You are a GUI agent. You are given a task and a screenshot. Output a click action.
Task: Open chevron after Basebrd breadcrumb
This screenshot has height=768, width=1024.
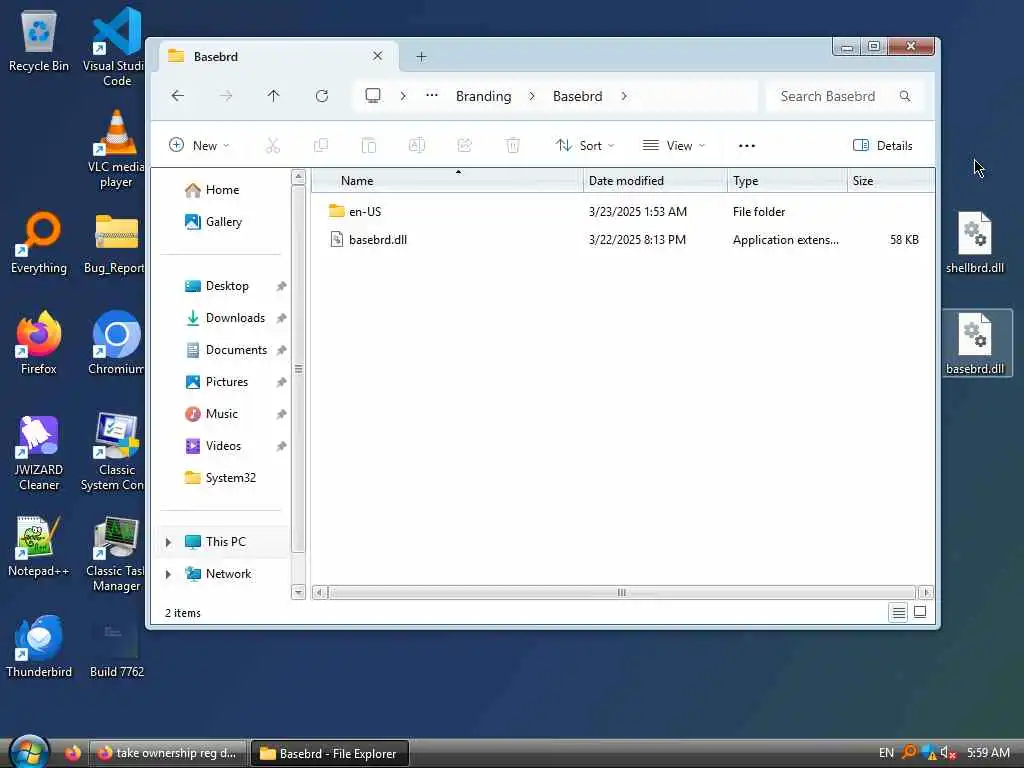(x=624, y=96)
